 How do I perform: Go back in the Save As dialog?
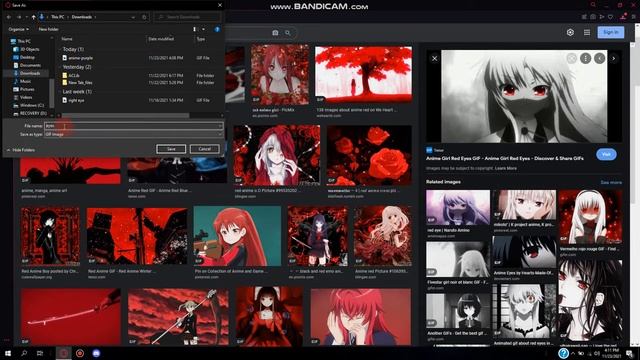[9, 17]
